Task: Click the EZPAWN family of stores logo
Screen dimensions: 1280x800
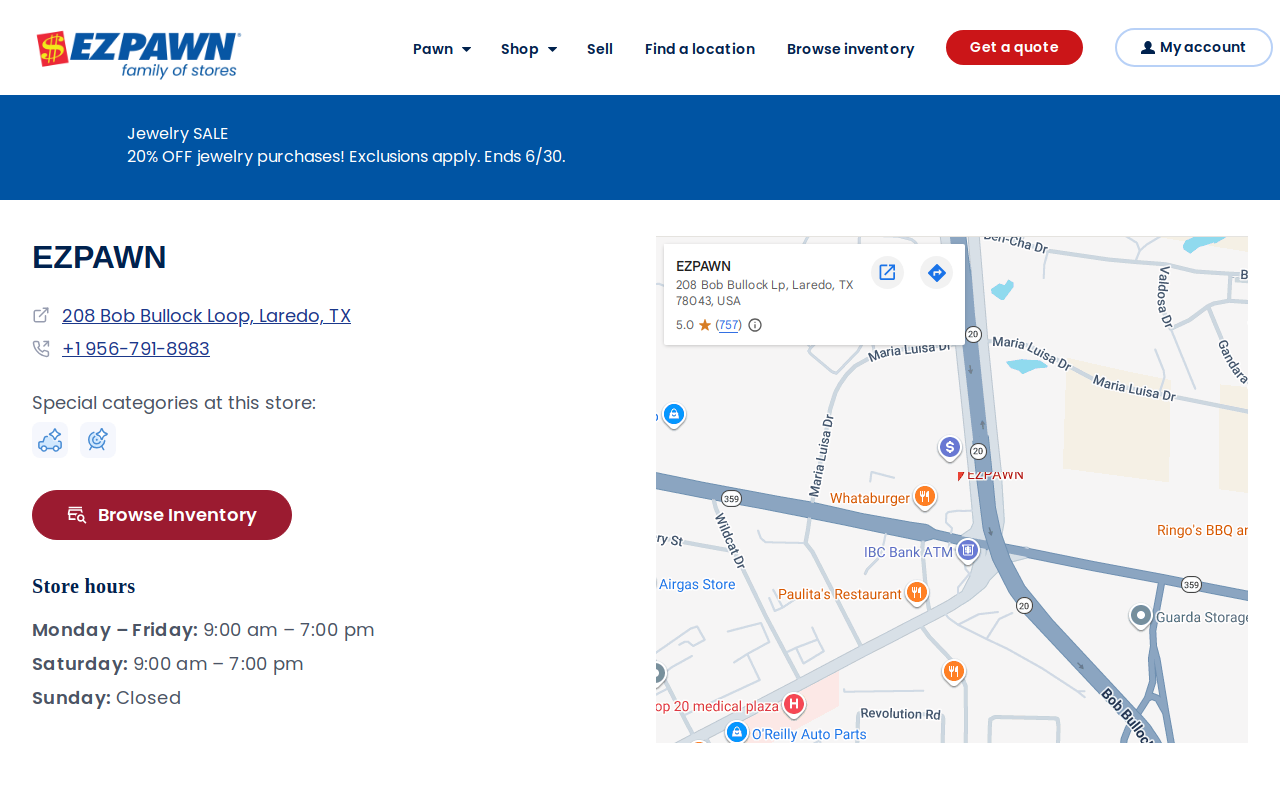Action: 138,54
